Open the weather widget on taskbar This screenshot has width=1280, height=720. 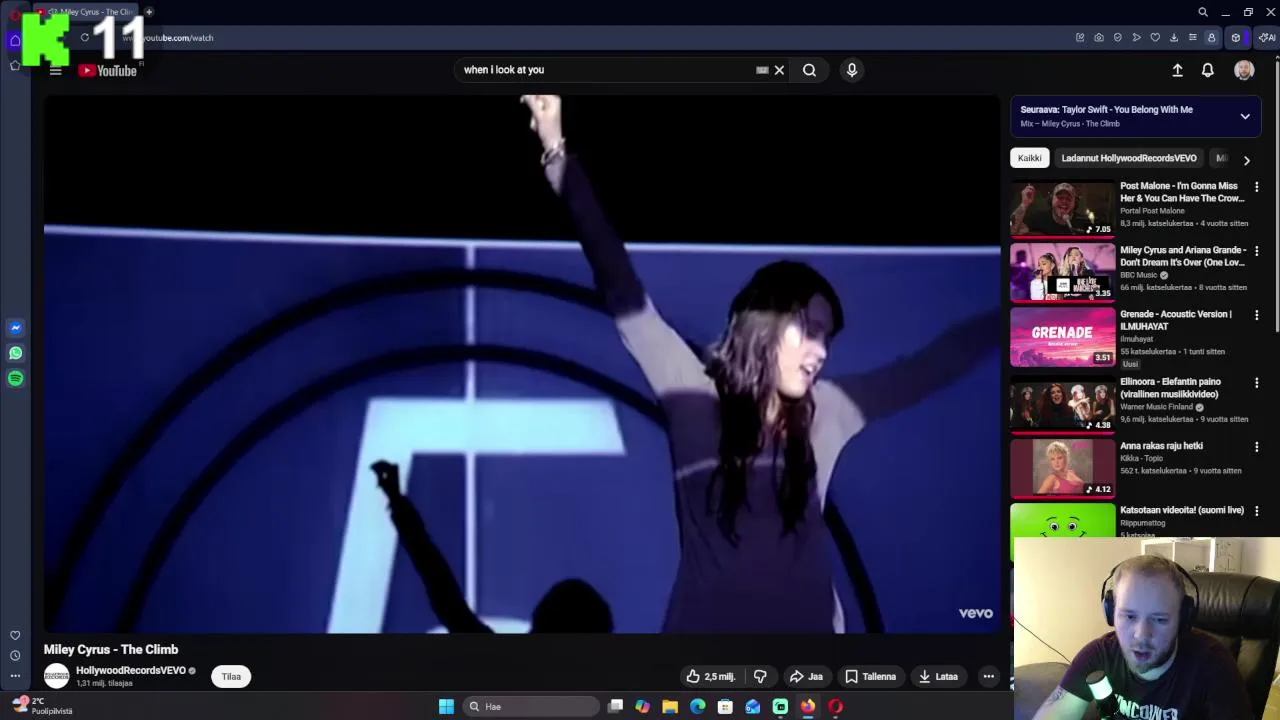tap(40, 706)
